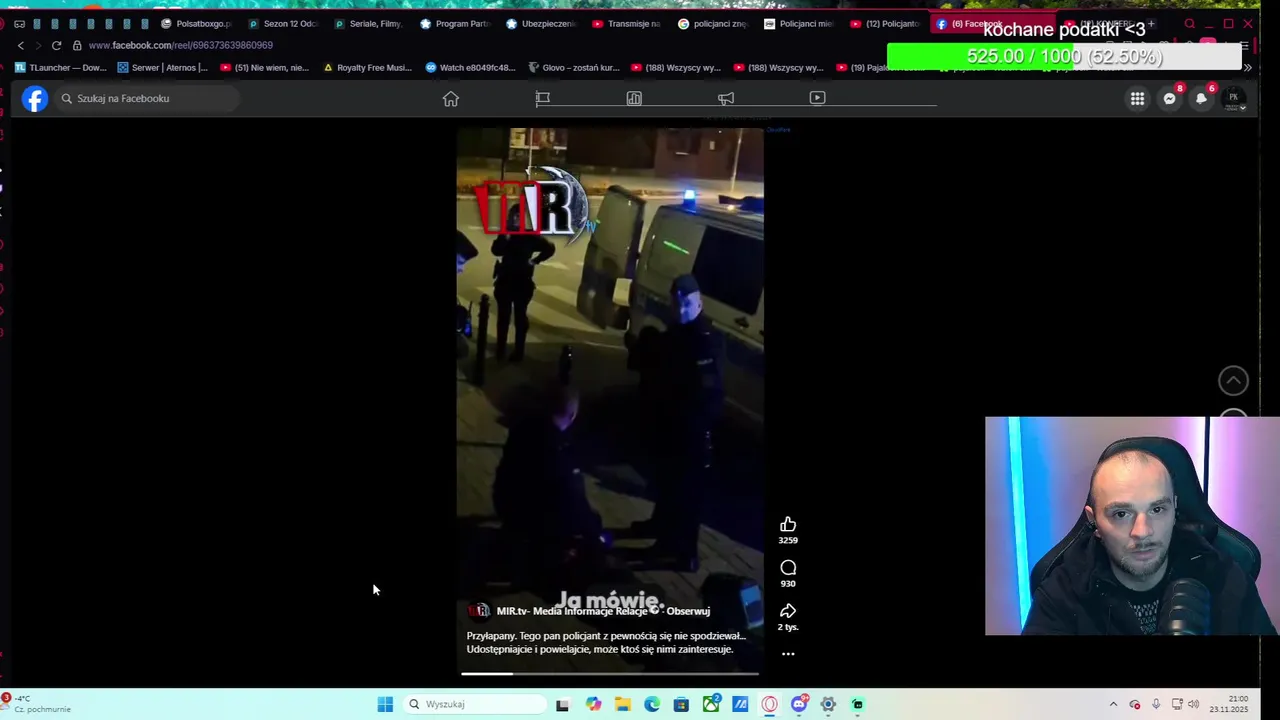Open Microsoft Edge from taskbar

pos(652,704)
